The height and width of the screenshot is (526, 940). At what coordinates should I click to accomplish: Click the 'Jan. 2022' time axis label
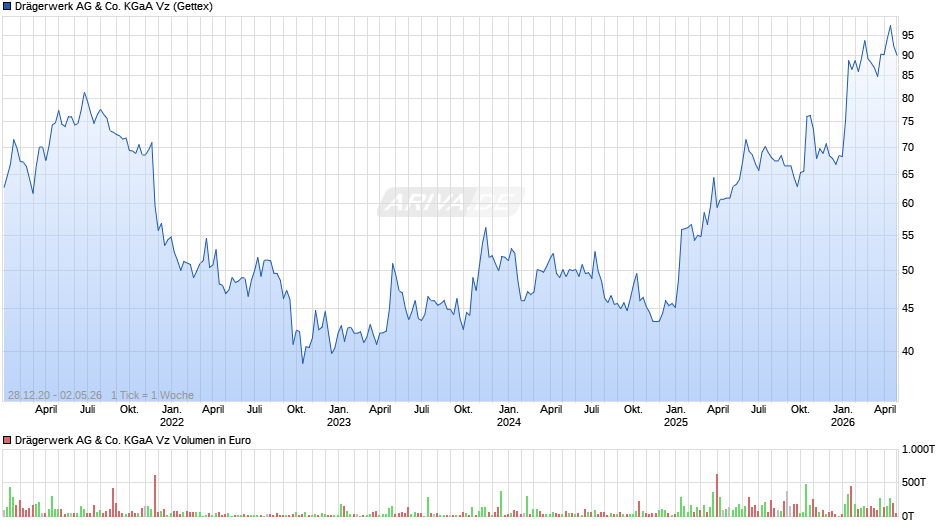[171, 416]
